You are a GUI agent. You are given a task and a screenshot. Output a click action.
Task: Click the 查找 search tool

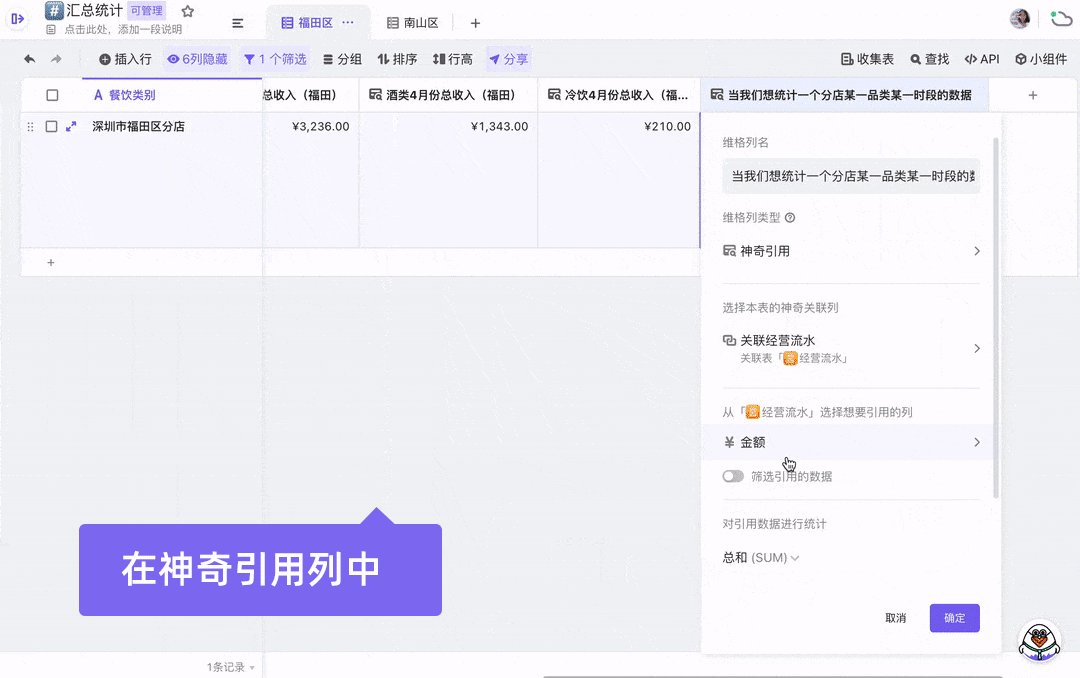point(928,59)
